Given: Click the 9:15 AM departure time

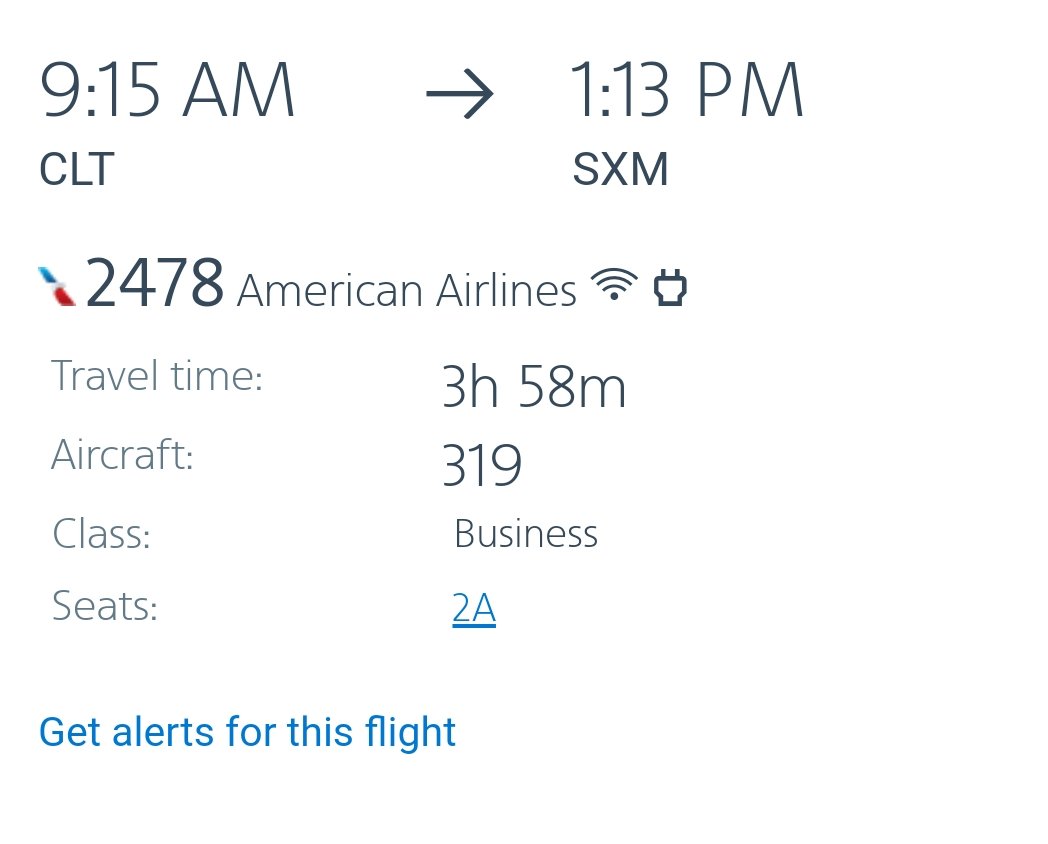Looking at the screenshot, I should [167, 92].
